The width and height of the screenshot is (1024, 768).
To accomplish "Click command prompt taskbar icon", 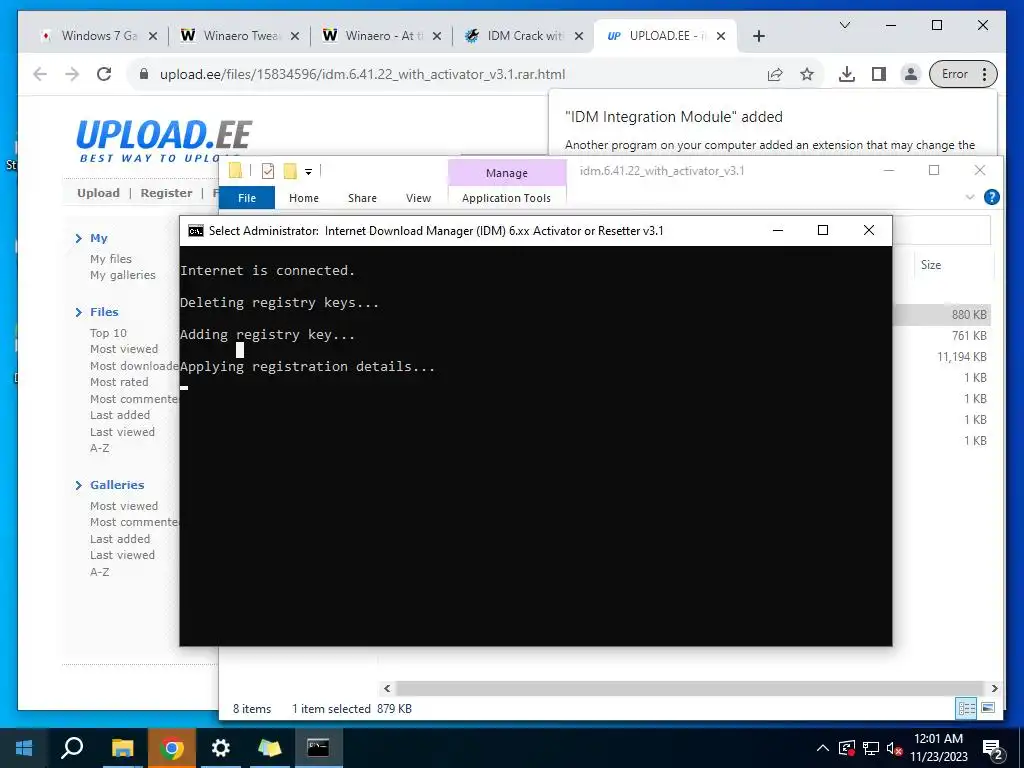I will (318, 748).
